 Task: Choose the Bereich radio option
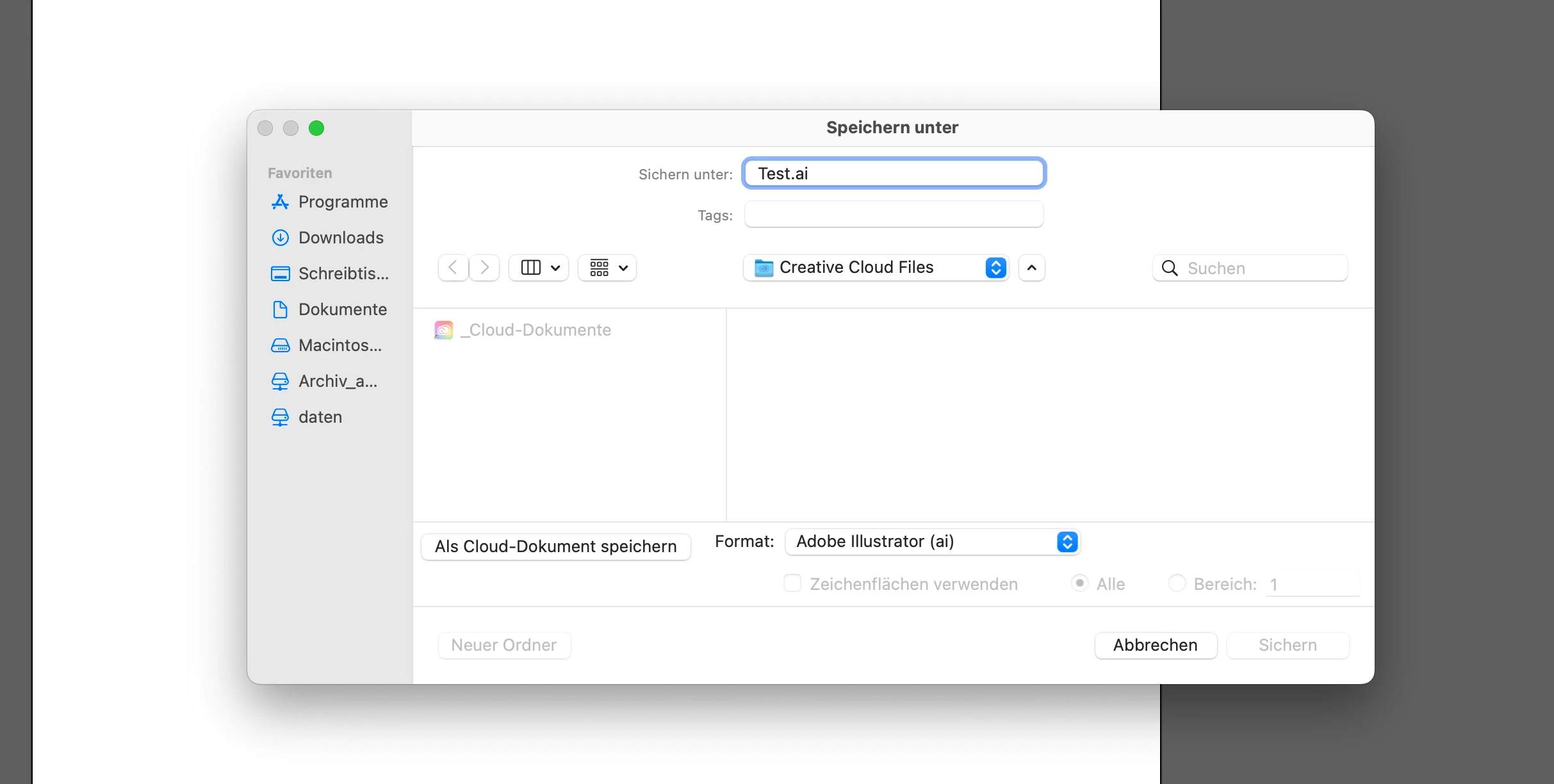1177,584
